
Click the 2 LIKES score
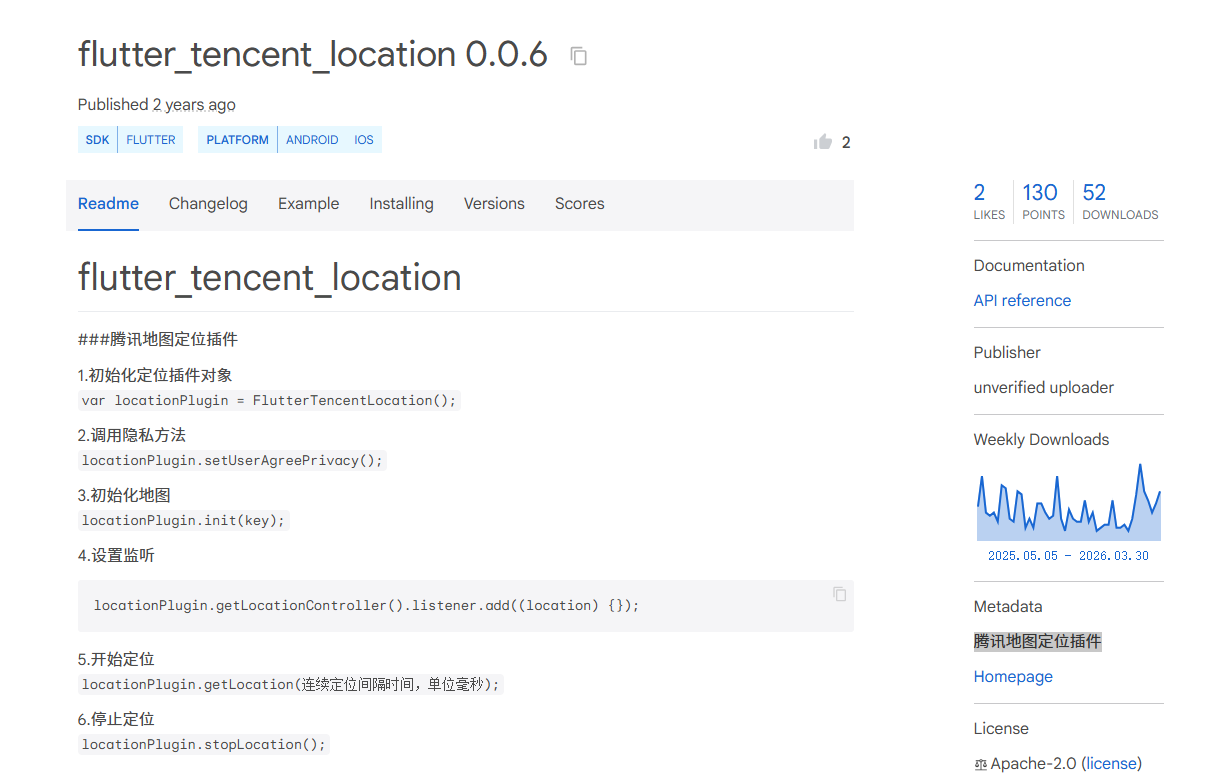coord(989,201)
